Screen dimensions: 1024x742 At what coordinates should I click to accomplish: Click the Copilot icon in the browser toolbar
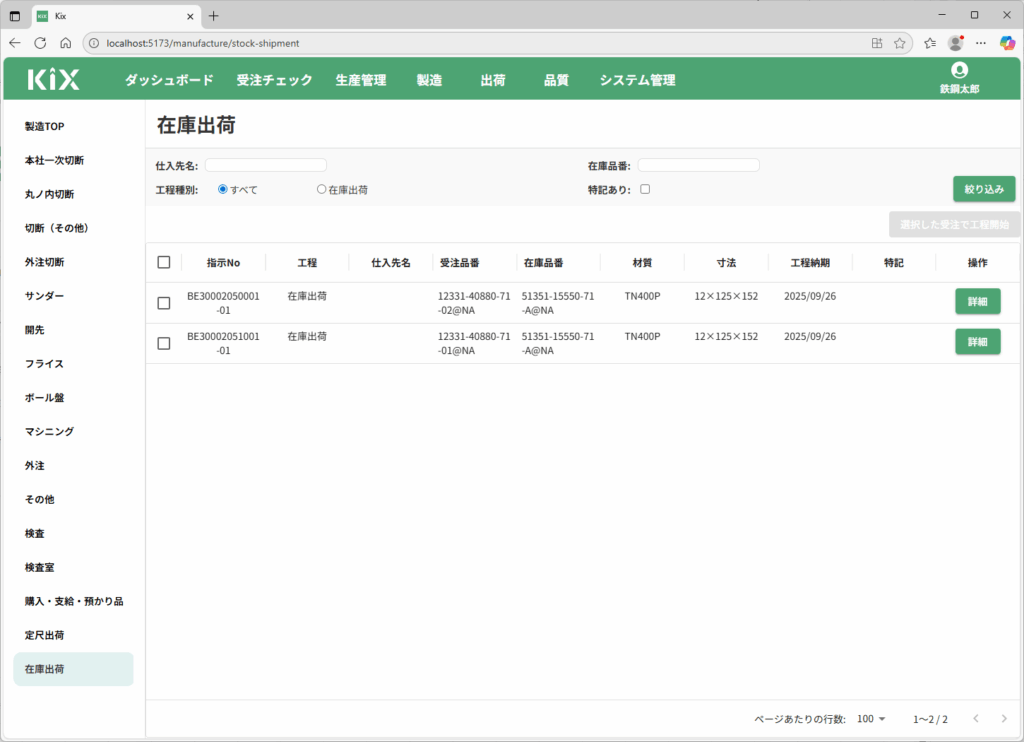click(x=1006, y=43)
